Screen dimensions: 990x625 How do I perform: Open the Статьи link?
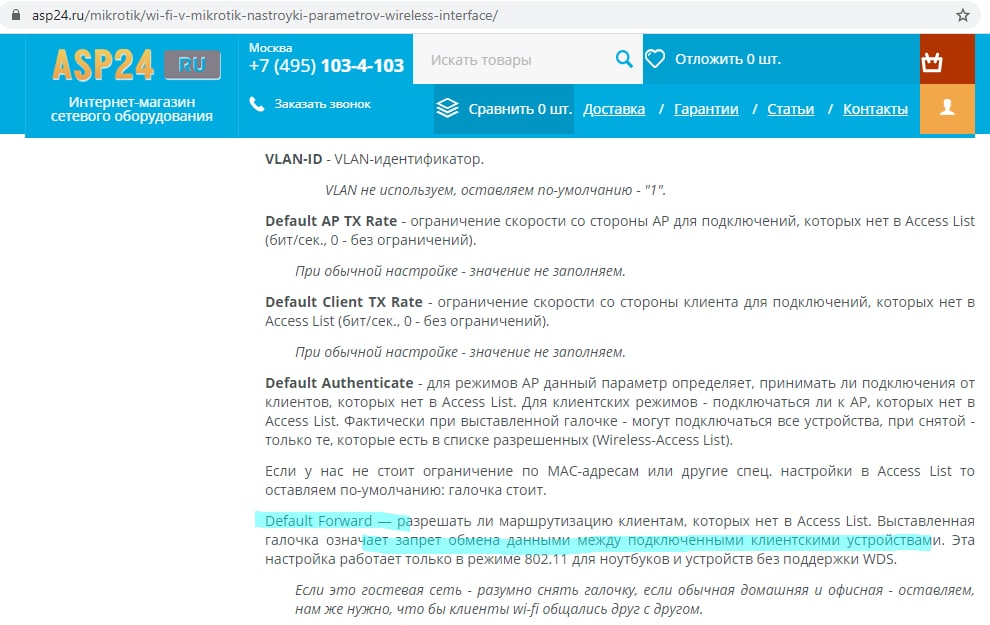[x=790, y=109]
